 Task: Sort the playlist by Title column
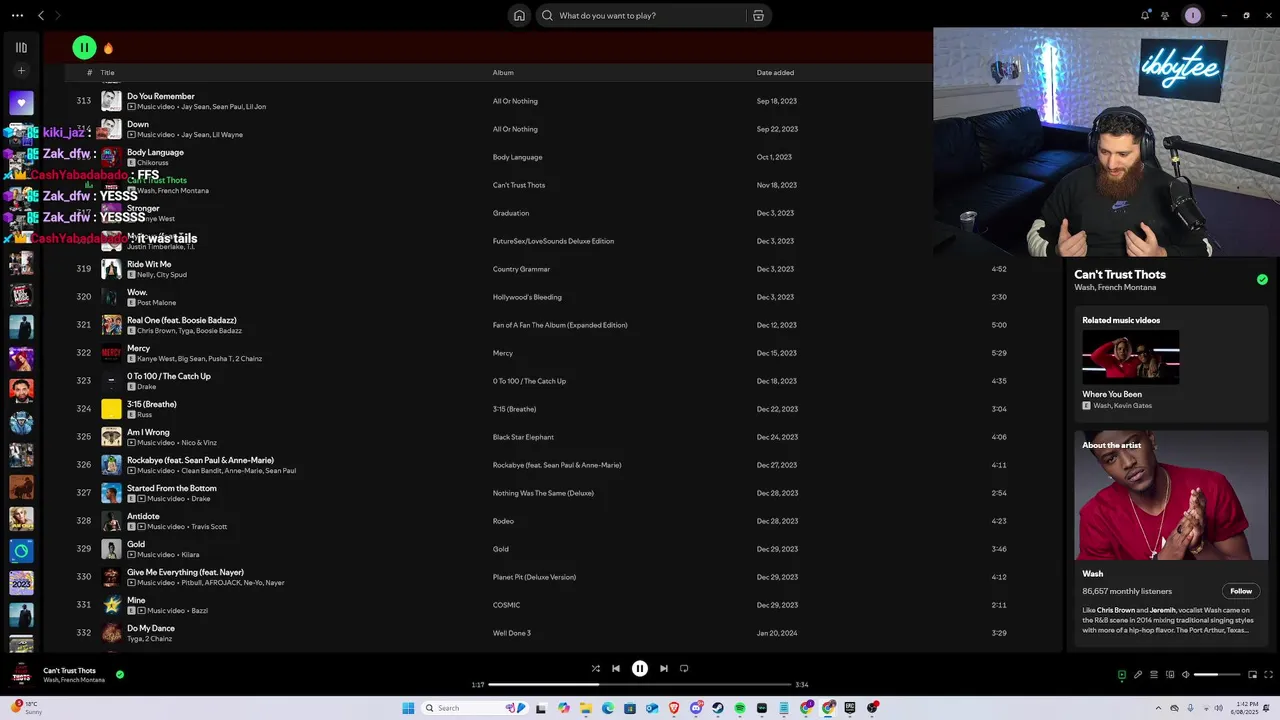tap(107, 72)
